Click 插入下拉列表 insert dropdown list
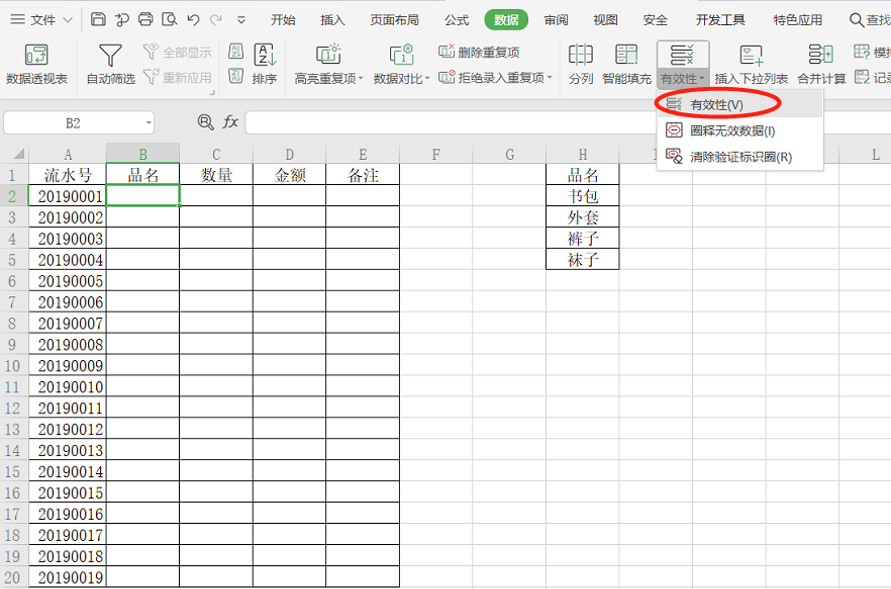891x589 pixels. [751, 64]
